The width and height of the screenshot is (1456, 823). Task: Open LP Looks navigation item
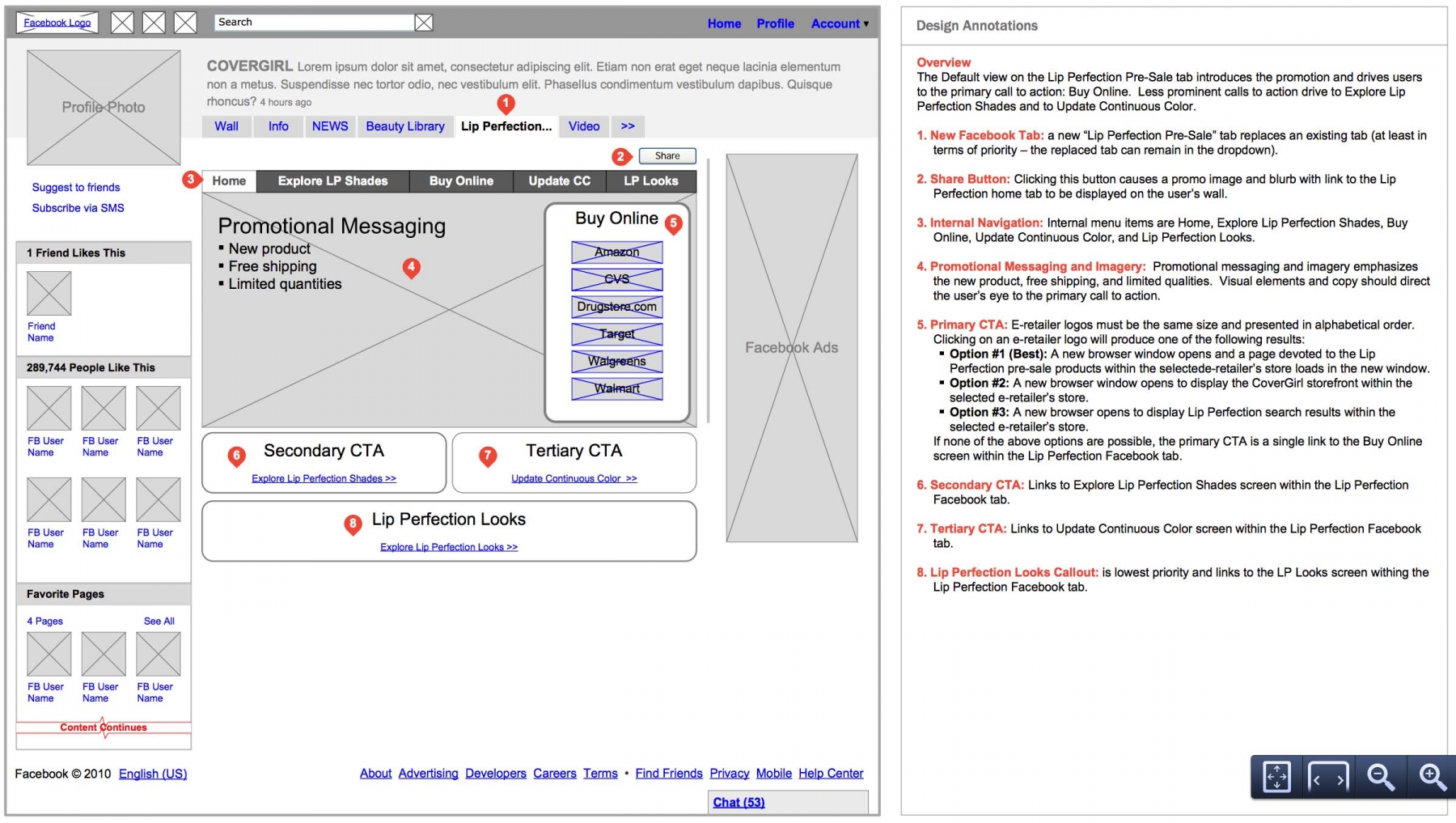[651, 181]
